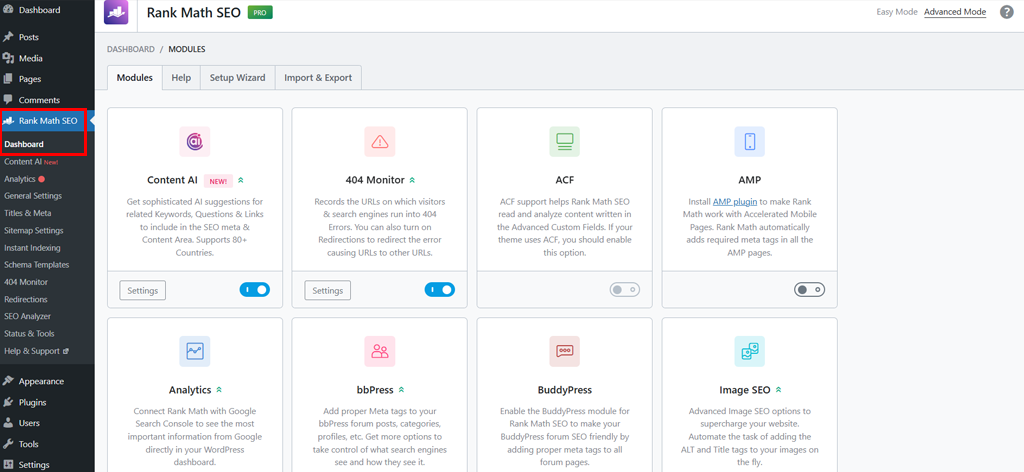The image size is (1024, 472).
Task: Open Redirections submenu item
Action: click(x=25, y=299)
